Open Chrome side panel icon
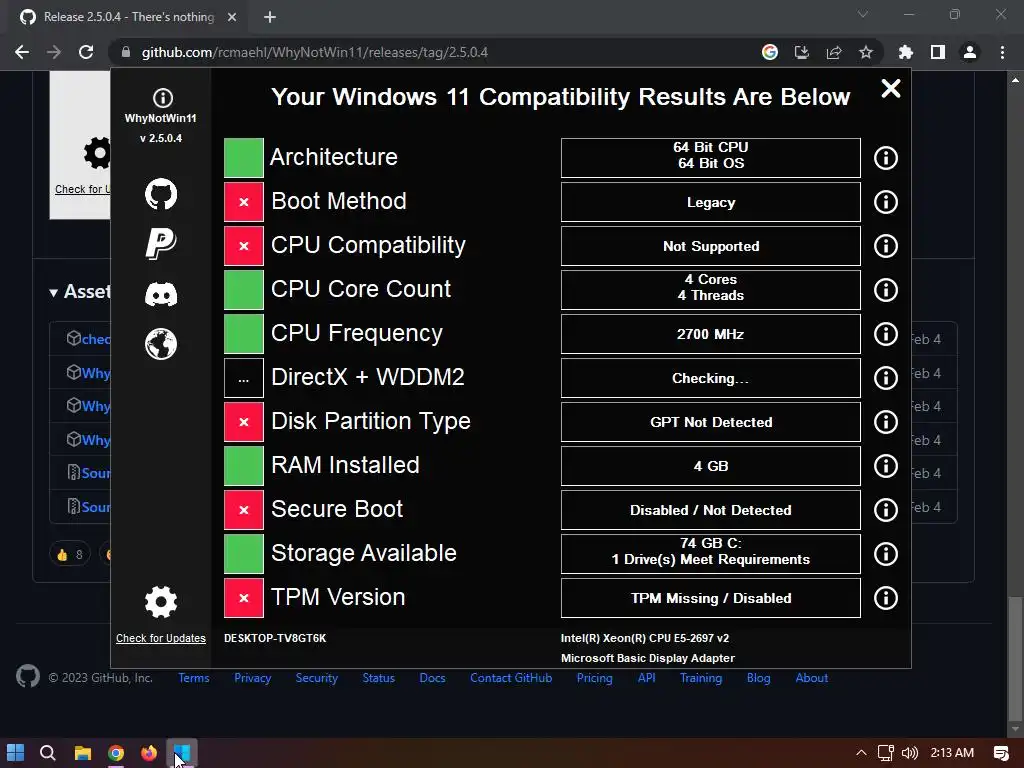 tap(938, 52)
